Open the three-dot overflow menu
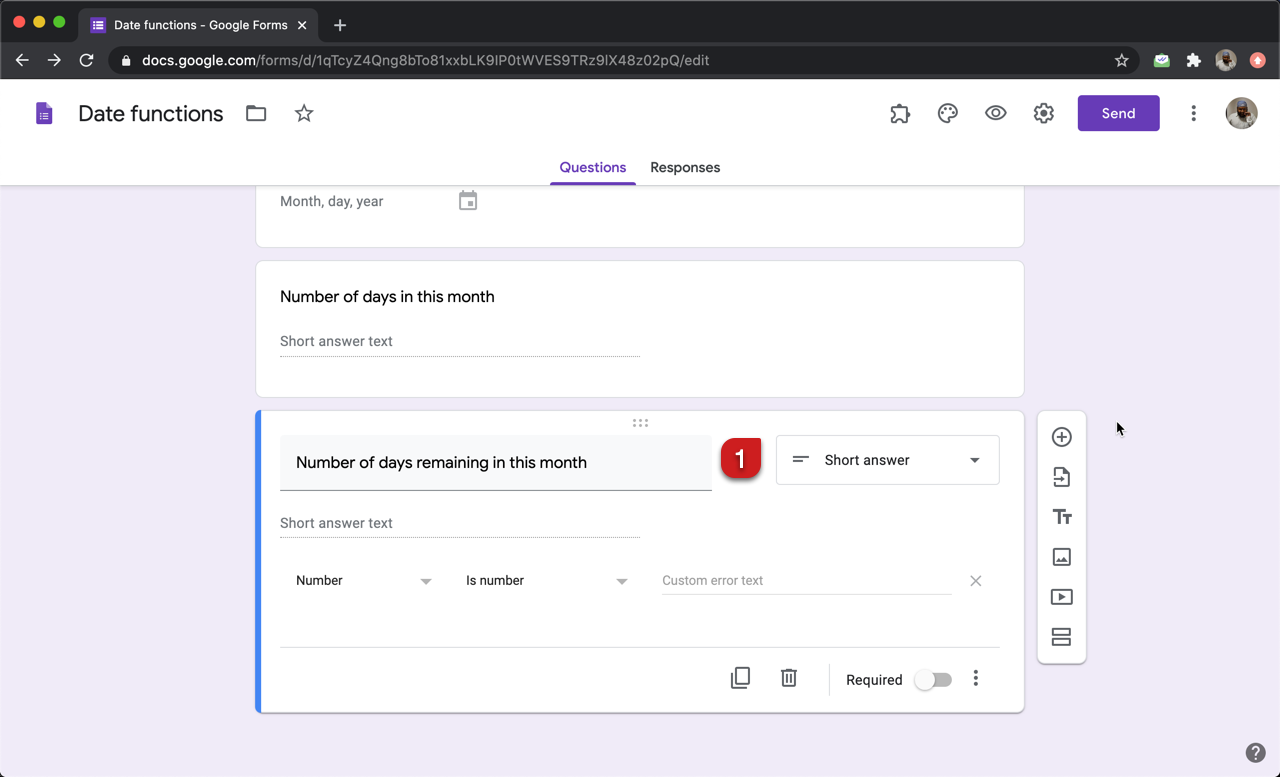 pos(1193,113)
